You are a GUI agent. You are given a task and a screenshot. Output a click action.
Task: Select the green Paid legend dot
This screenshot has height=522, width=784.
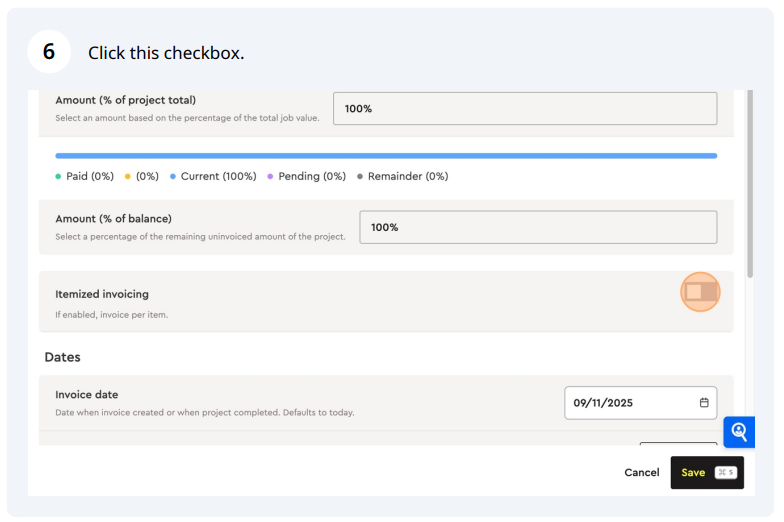tap(58, 176)
